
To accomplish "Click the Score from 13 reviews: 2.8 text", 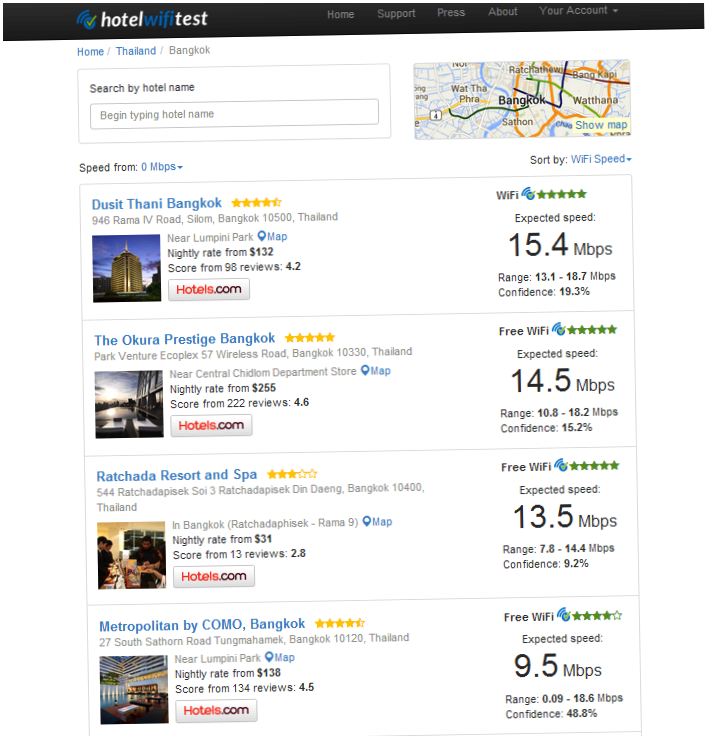I will (x=239, y=554).
